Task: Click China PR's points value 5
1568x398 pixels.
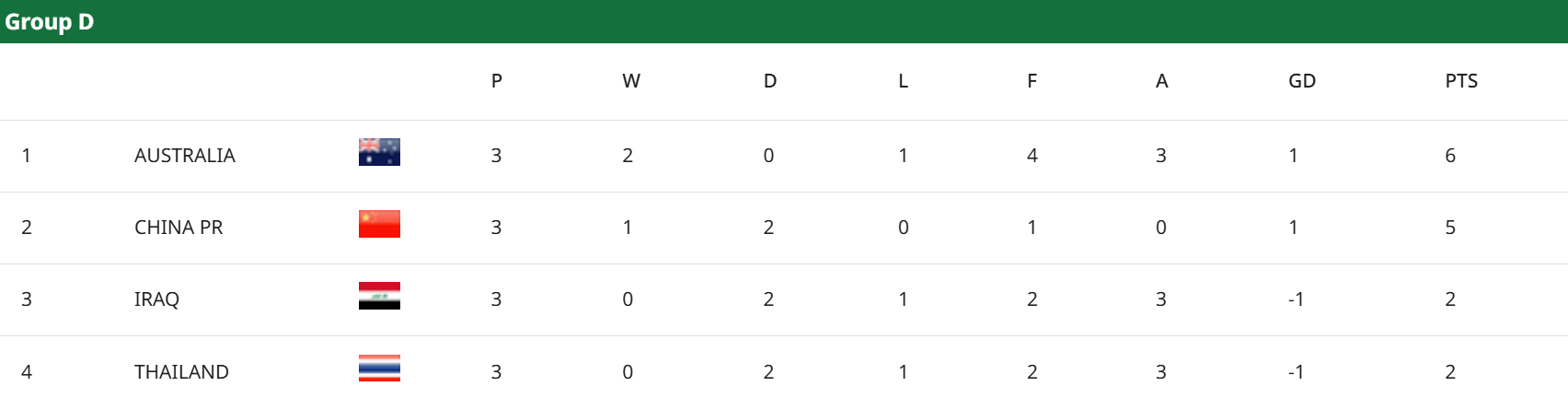Action: click(x=1450, y=228)
